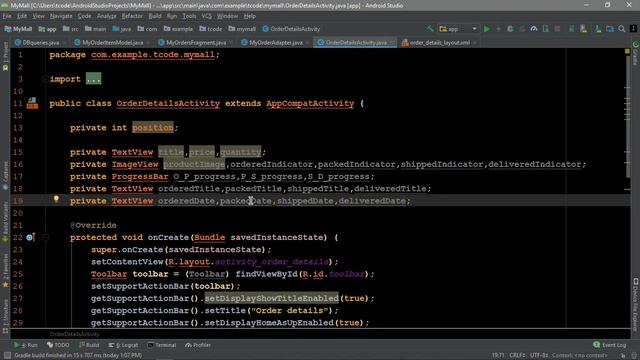Click the Run with Coverage icon
This screenshot has height=360, width=640.
pyautogui.click(x=522, y=29)
